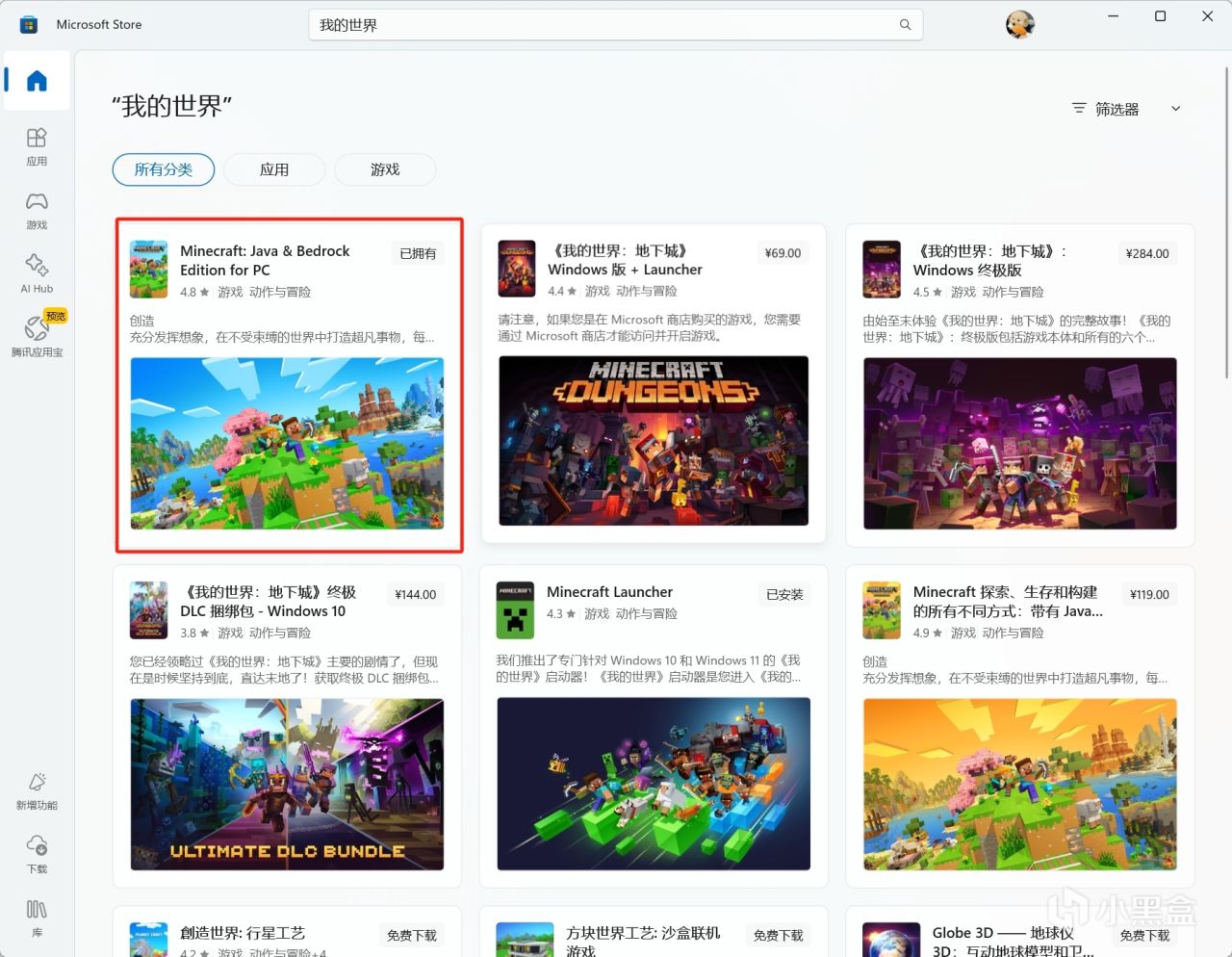This screenshot has width=1232, height=957.
Task: Click the 'Globe 3D —— 地球仪' title text
Action: 1003,932
